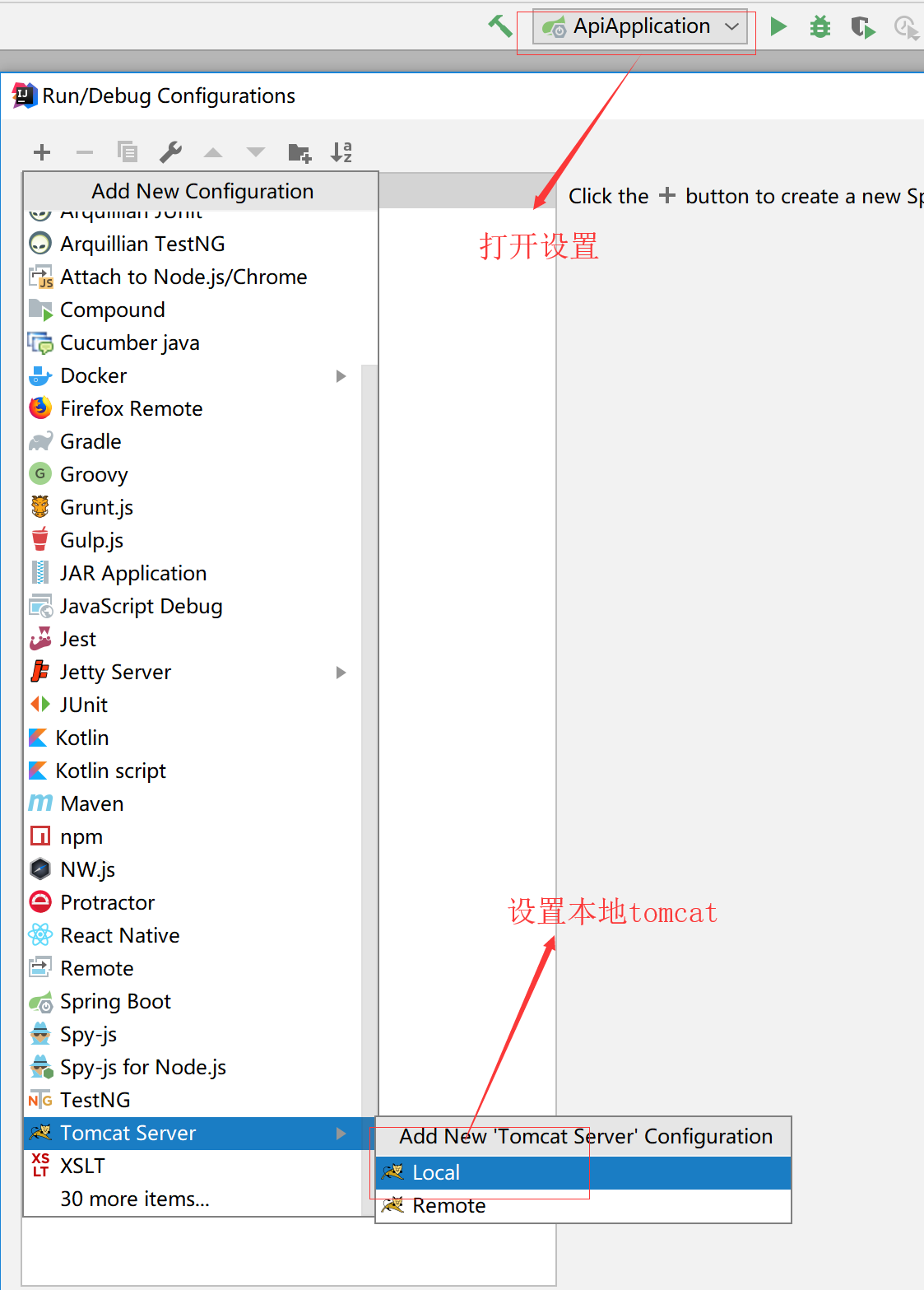924x1290 pixels.
Task: Choose Compound configuration type
Action: [x=193, y=310]
